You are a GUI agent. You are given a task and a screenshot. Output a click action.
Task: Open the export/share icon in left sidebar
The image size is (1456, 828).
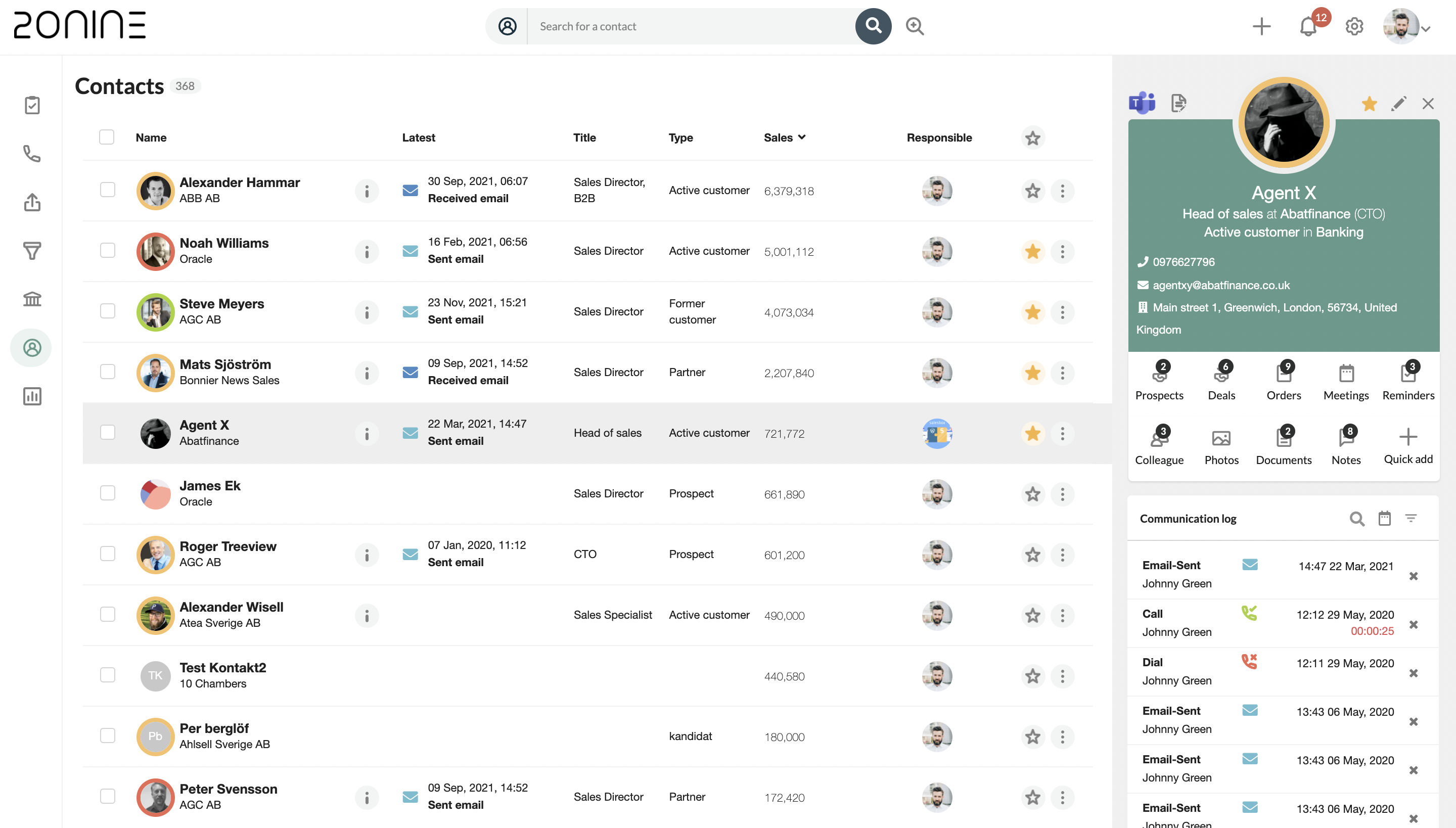31,202
